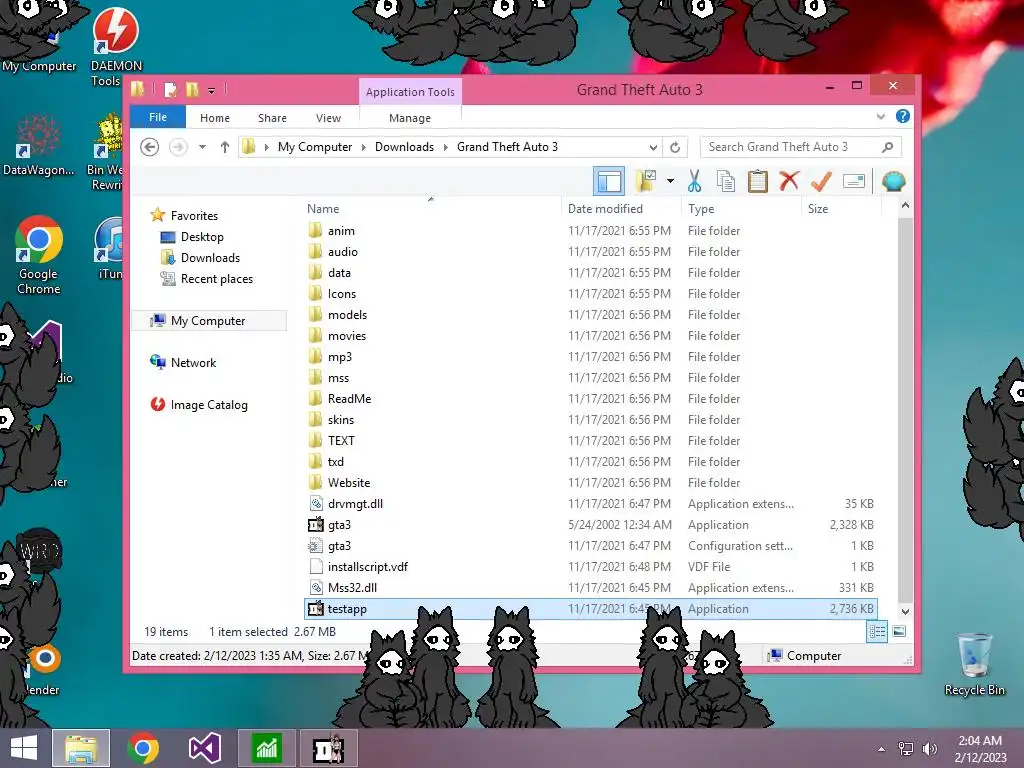
Task: Expand arrow after Downloads breadcrumb
Action: (x=445, y=148)
